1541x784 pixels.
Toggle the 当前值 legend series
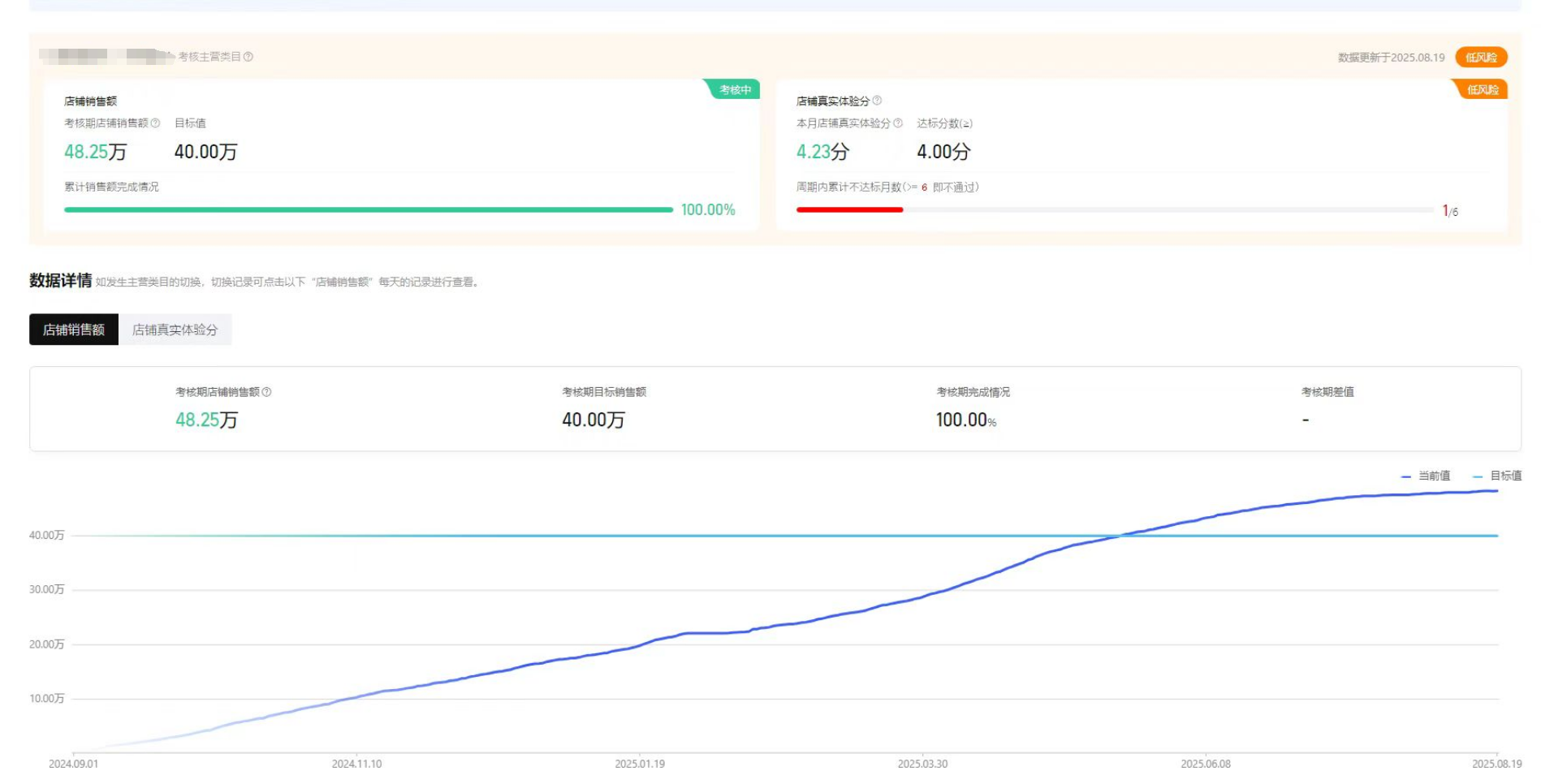1427,476
